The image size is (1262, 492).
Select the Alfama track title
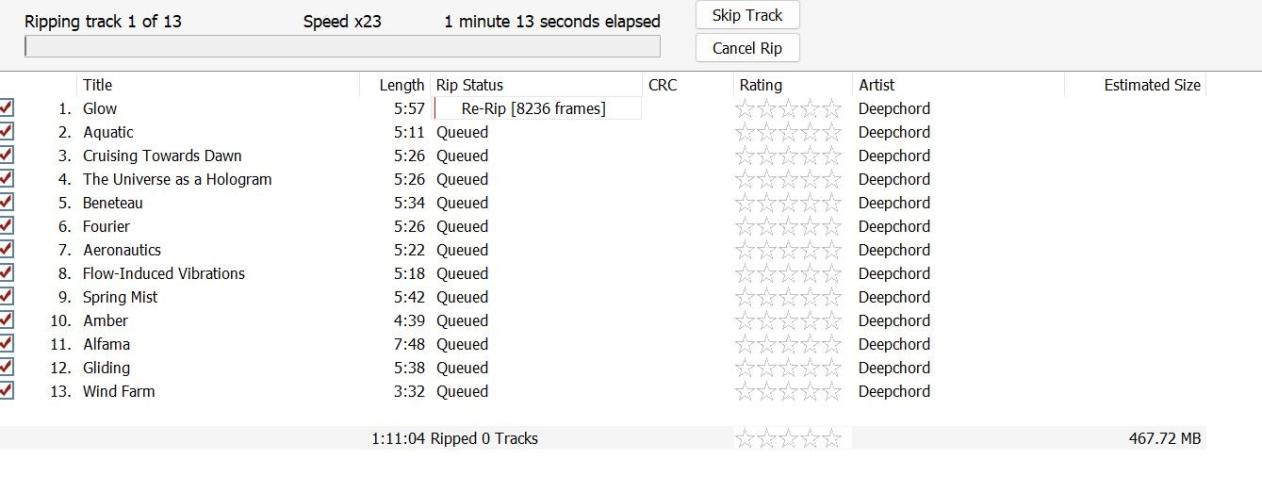point(106,344)
